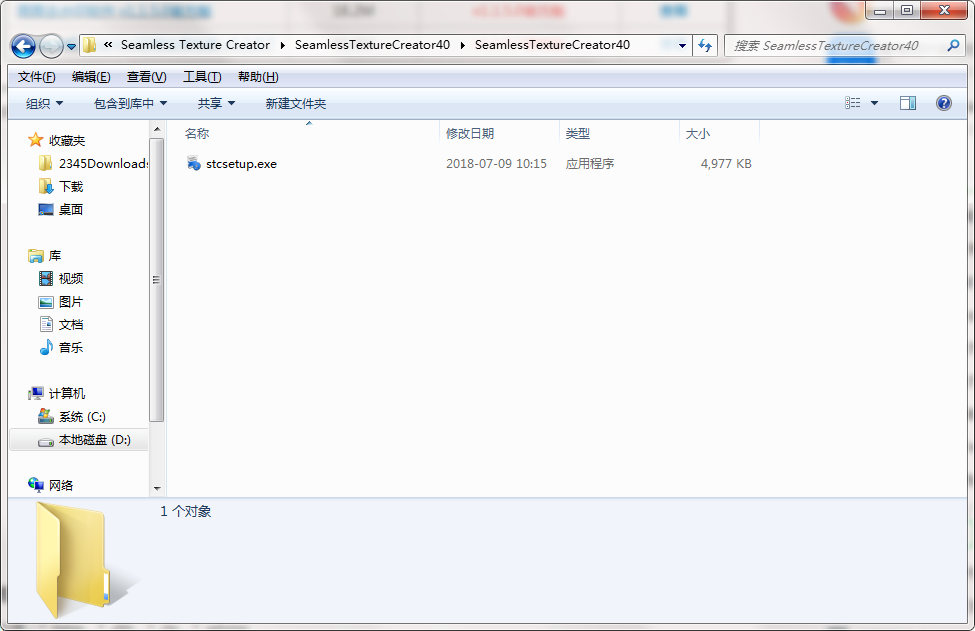Open 计算机 in the navigation pane
This screenshot has width=975, height=631.
[67, 394]
